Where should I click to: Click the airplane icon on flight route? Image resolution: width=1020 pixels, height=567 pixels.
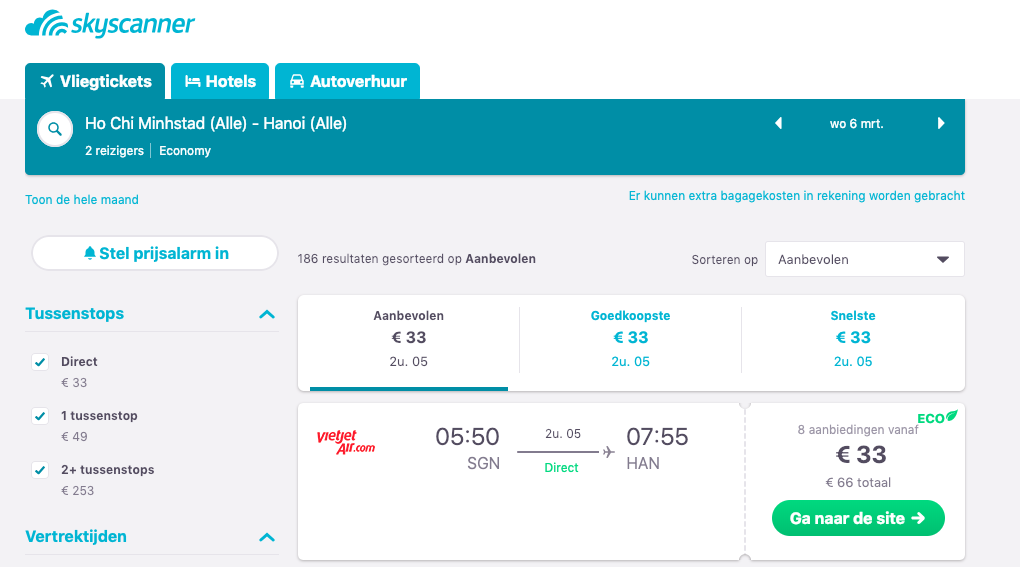(608, 452)
